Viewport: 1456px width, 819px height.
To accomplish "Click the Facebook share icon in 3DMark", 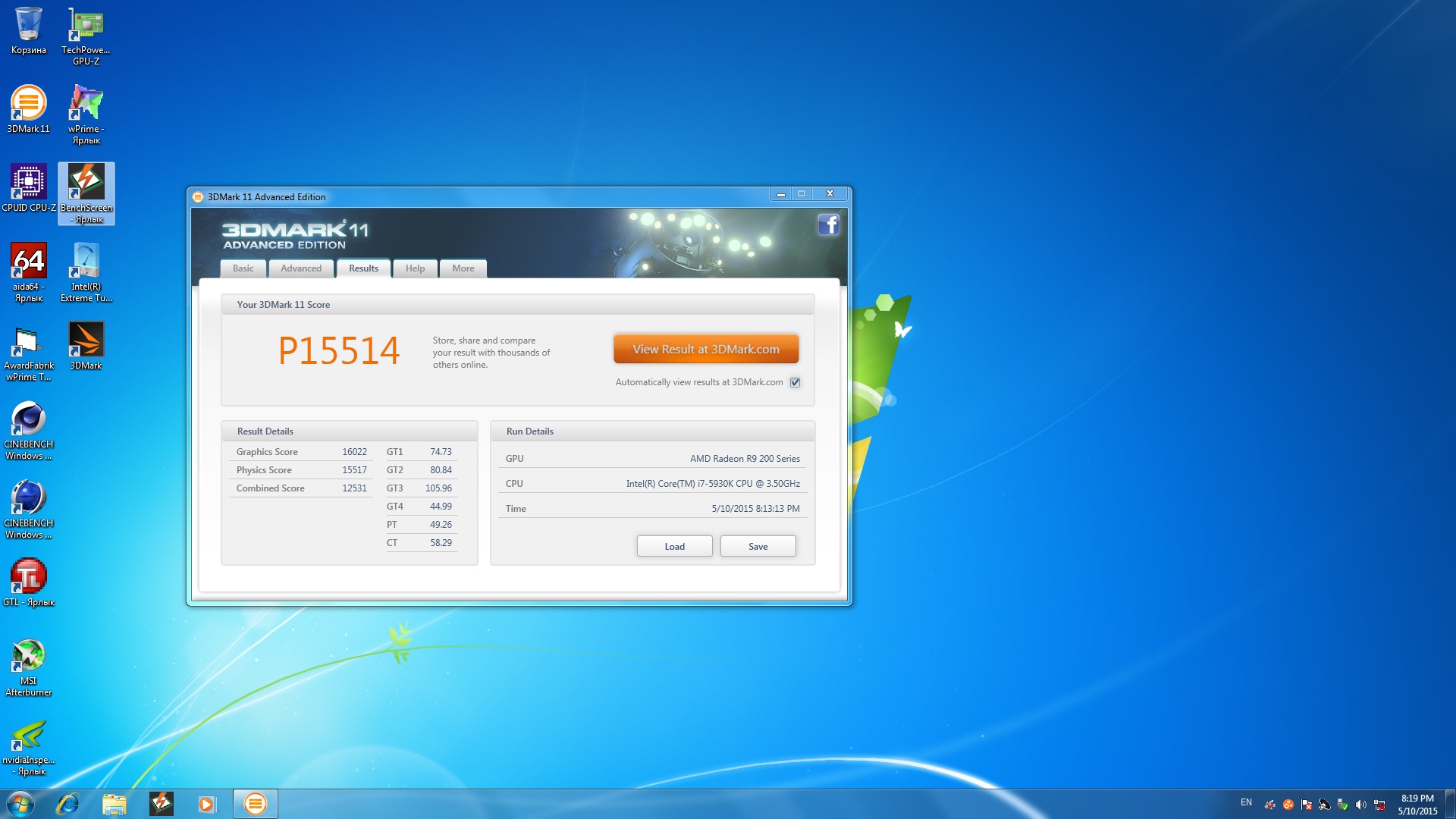I will pyautogui.click(x=828, y=224).
